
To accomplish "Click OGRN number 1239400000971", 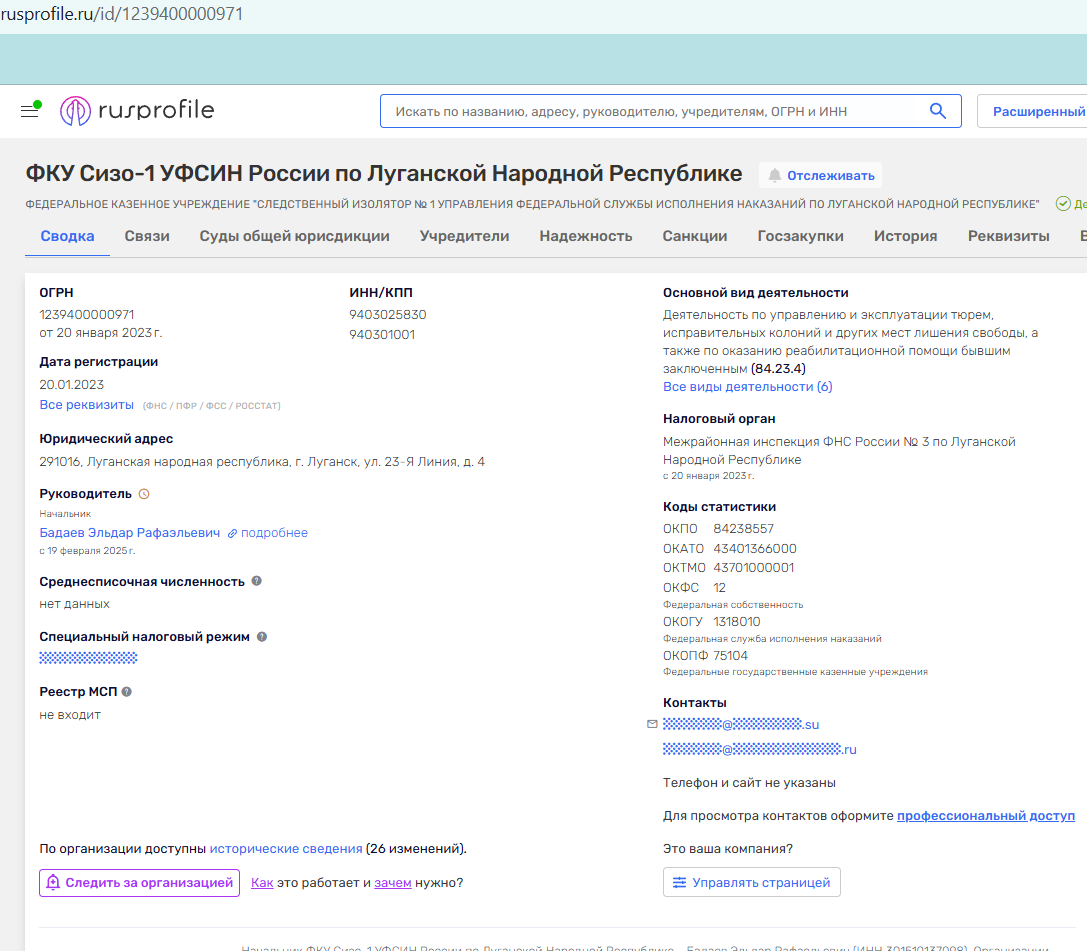I will tap(87, 315).
